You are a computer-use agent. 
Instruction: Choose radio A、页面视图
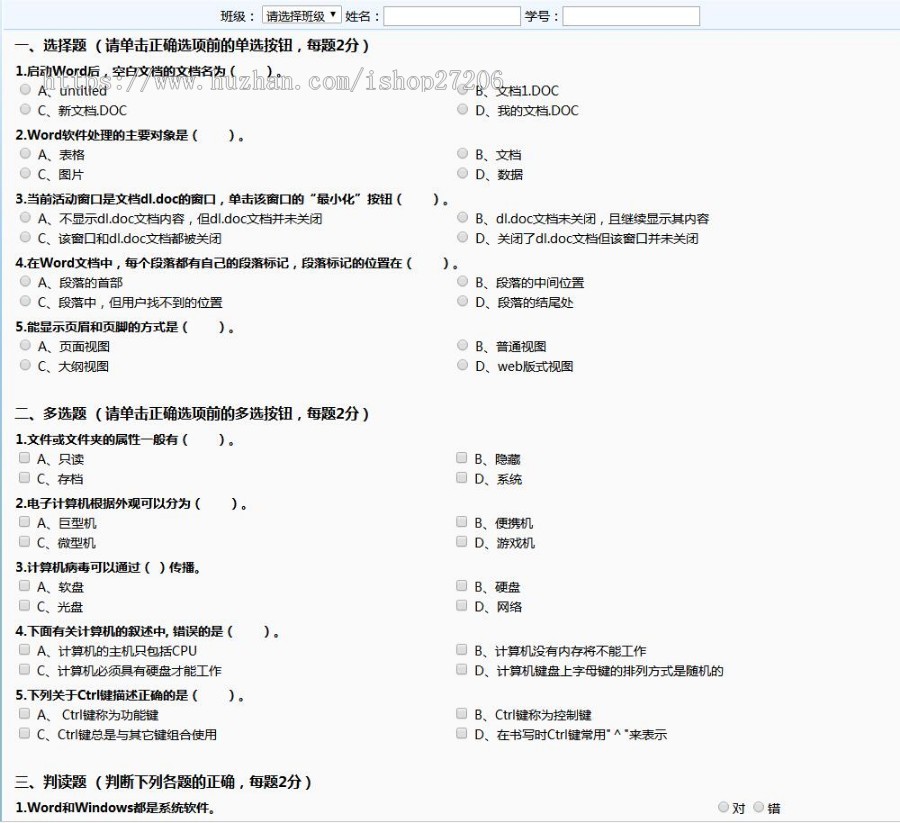coord(25,345)
